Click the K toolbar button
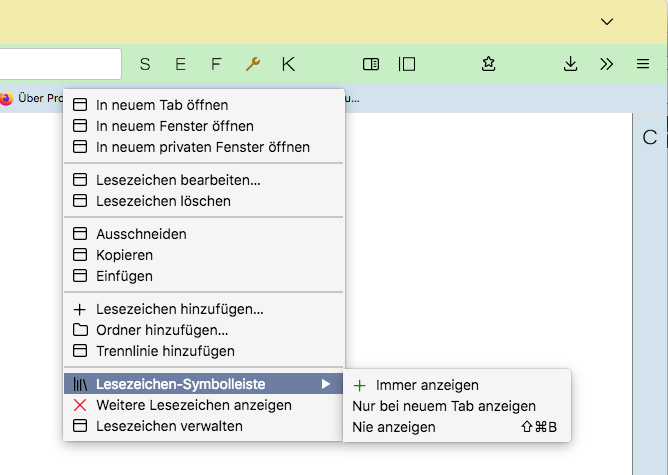This screenshot has height=475, width=668. click(x=288, y=64)
